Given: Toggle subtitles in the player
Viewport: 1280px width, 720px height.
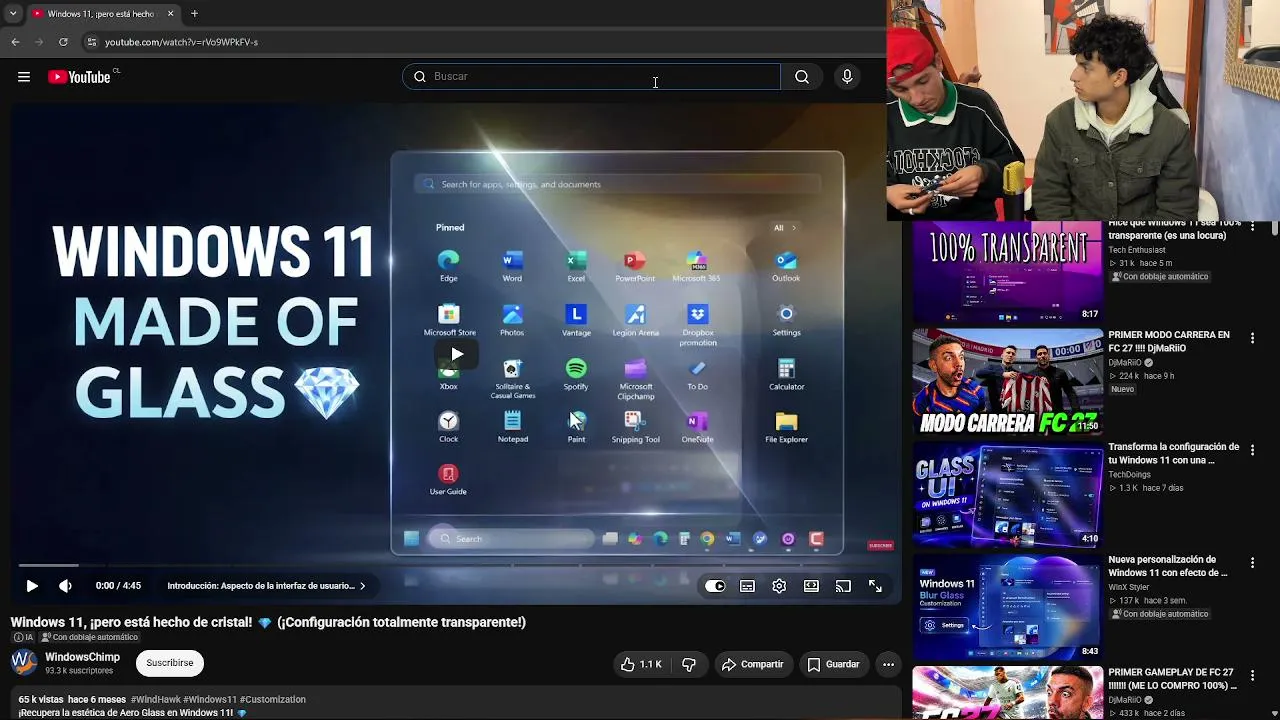Looking at the screenshot, I should 747,586.
